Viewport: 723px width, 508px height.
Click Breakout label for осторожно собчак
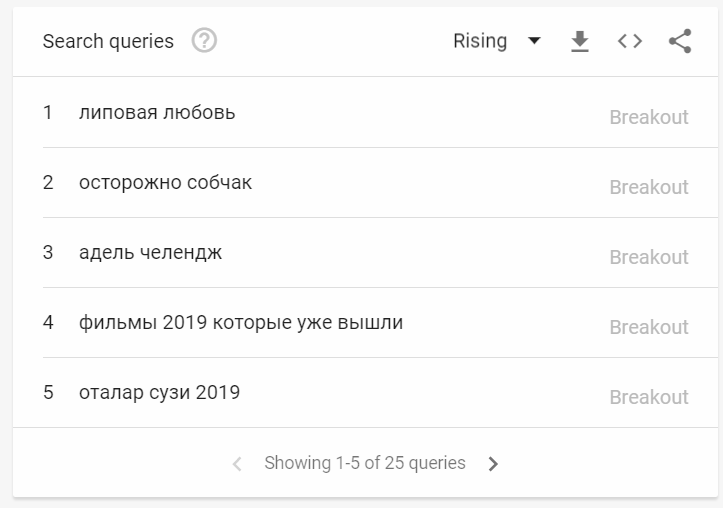pyautogui.click(x=649, y=187)
